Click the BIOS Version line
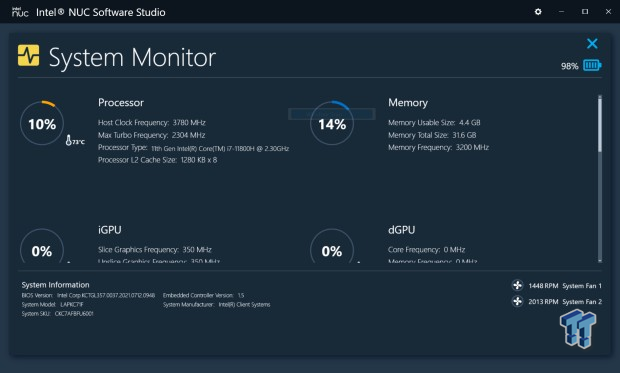 coord(88,295)
